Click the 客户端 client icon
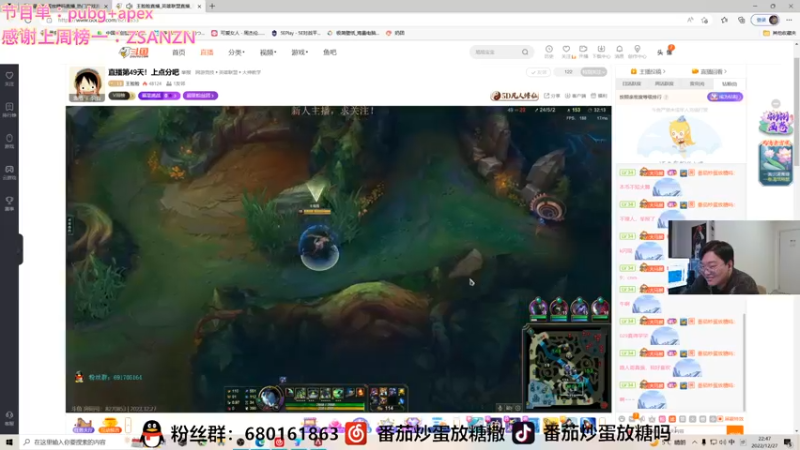The image size is (800, 450). pos(576,95)
